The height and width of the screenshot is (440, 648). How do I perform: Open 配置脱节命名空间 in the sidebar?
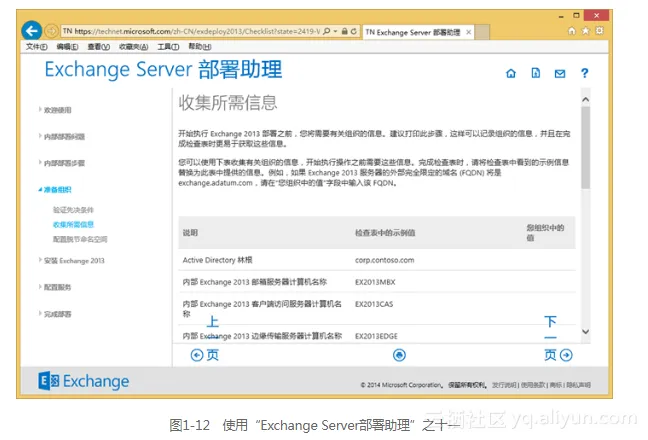[79, 240]
